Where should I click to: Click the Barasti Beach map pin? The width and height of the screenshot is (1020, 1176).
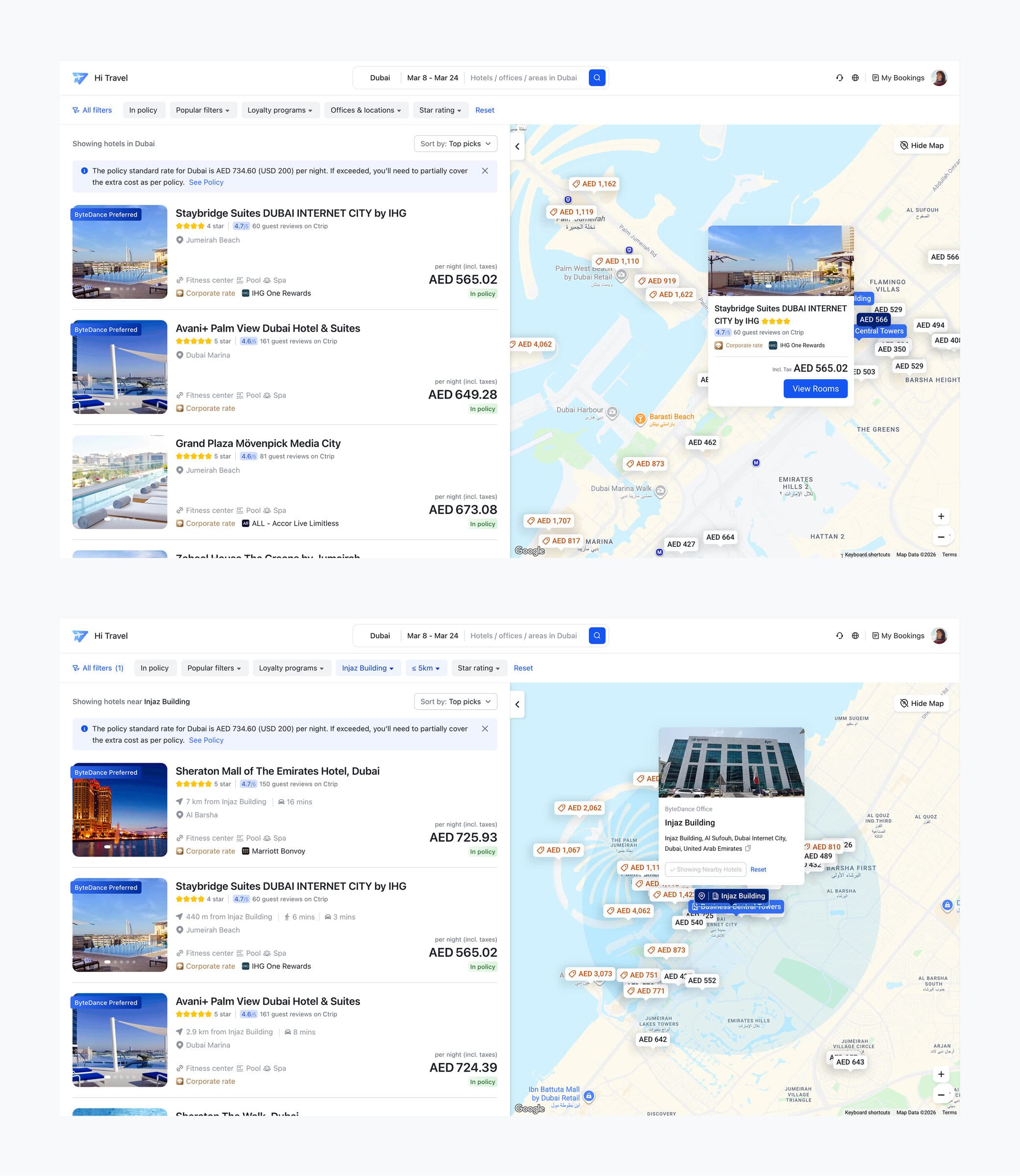coord(640,419)
